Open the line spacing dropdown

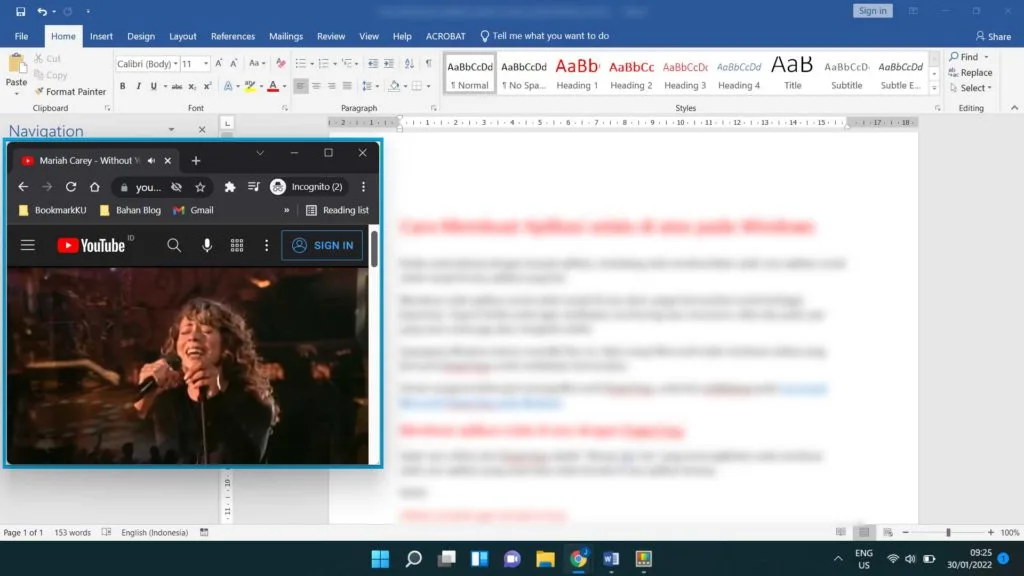pyautogui.click(x=370, y=86)
